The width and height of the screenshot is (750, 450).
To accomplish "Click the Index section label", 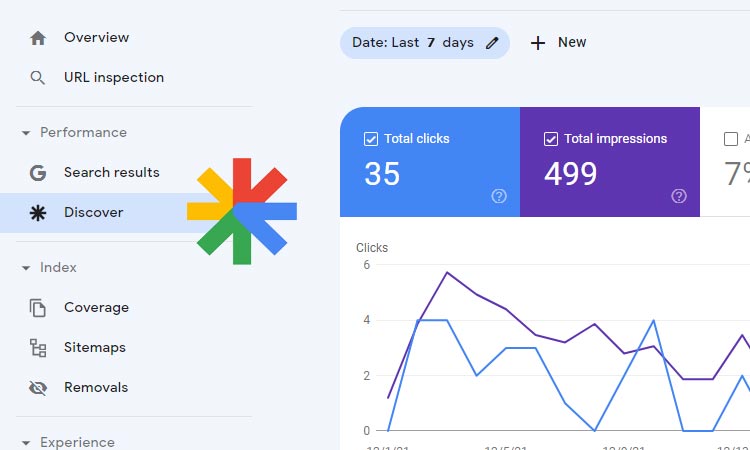I will (58, 268).
